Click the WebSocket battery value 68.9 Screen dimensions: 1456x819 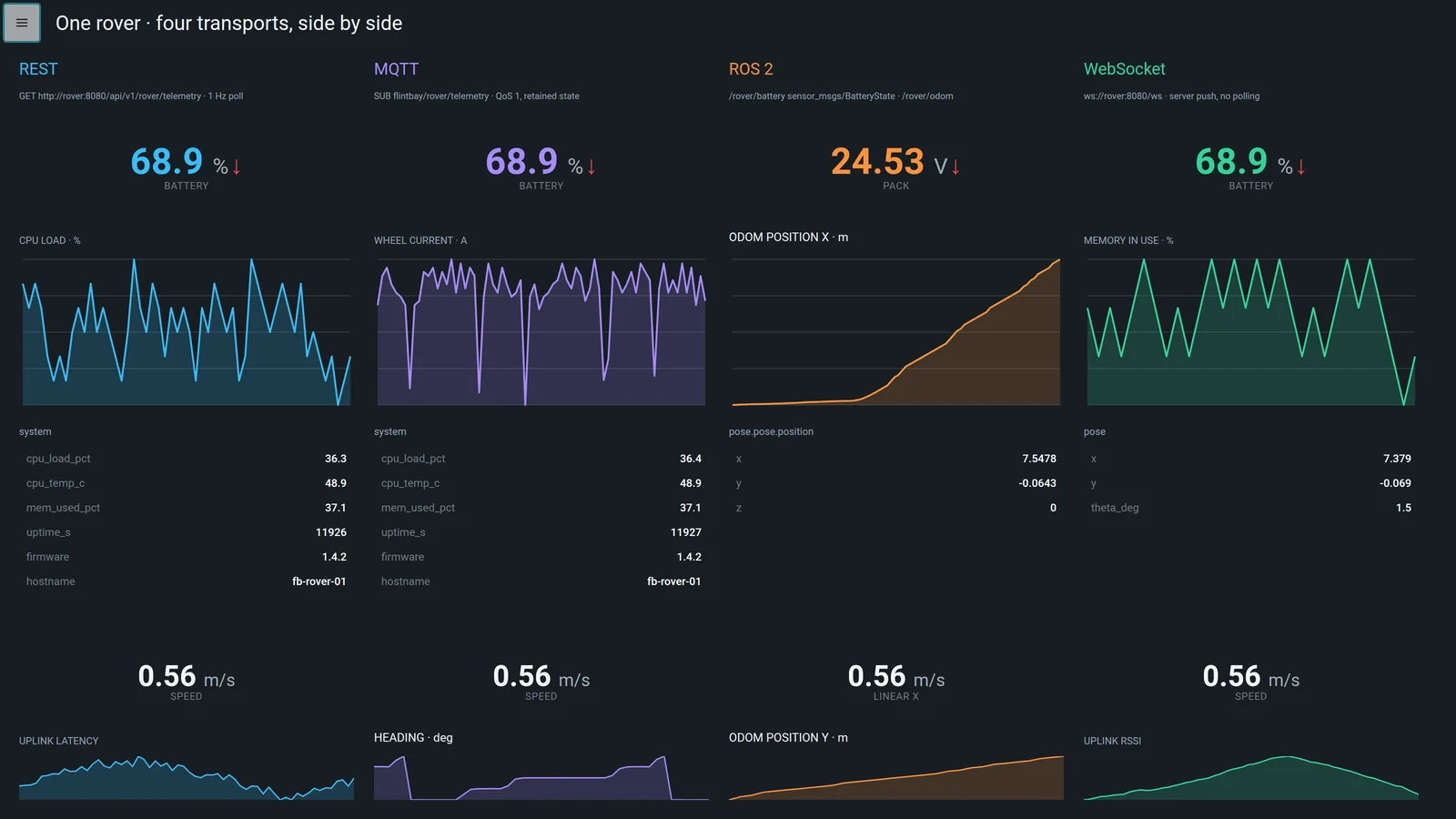point(1231,162)
